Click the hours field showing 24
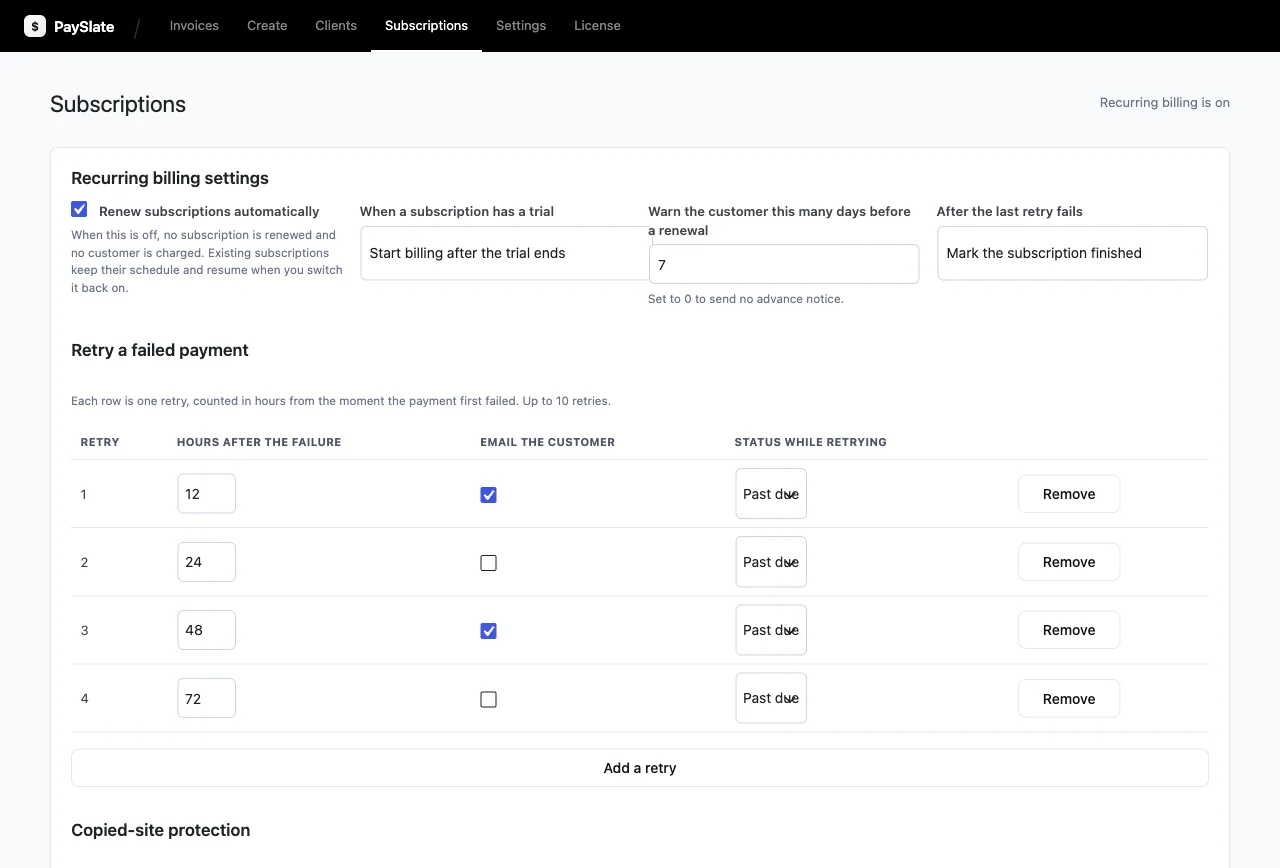This screenshot has width=1280, height=868. click(207, 562)
